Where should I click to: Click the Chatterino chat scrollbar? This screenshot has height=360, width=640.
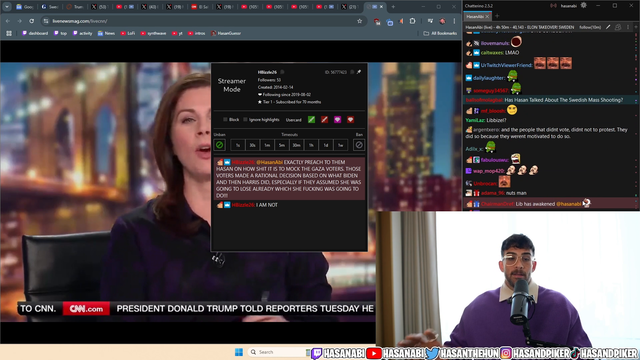(636, 122)
